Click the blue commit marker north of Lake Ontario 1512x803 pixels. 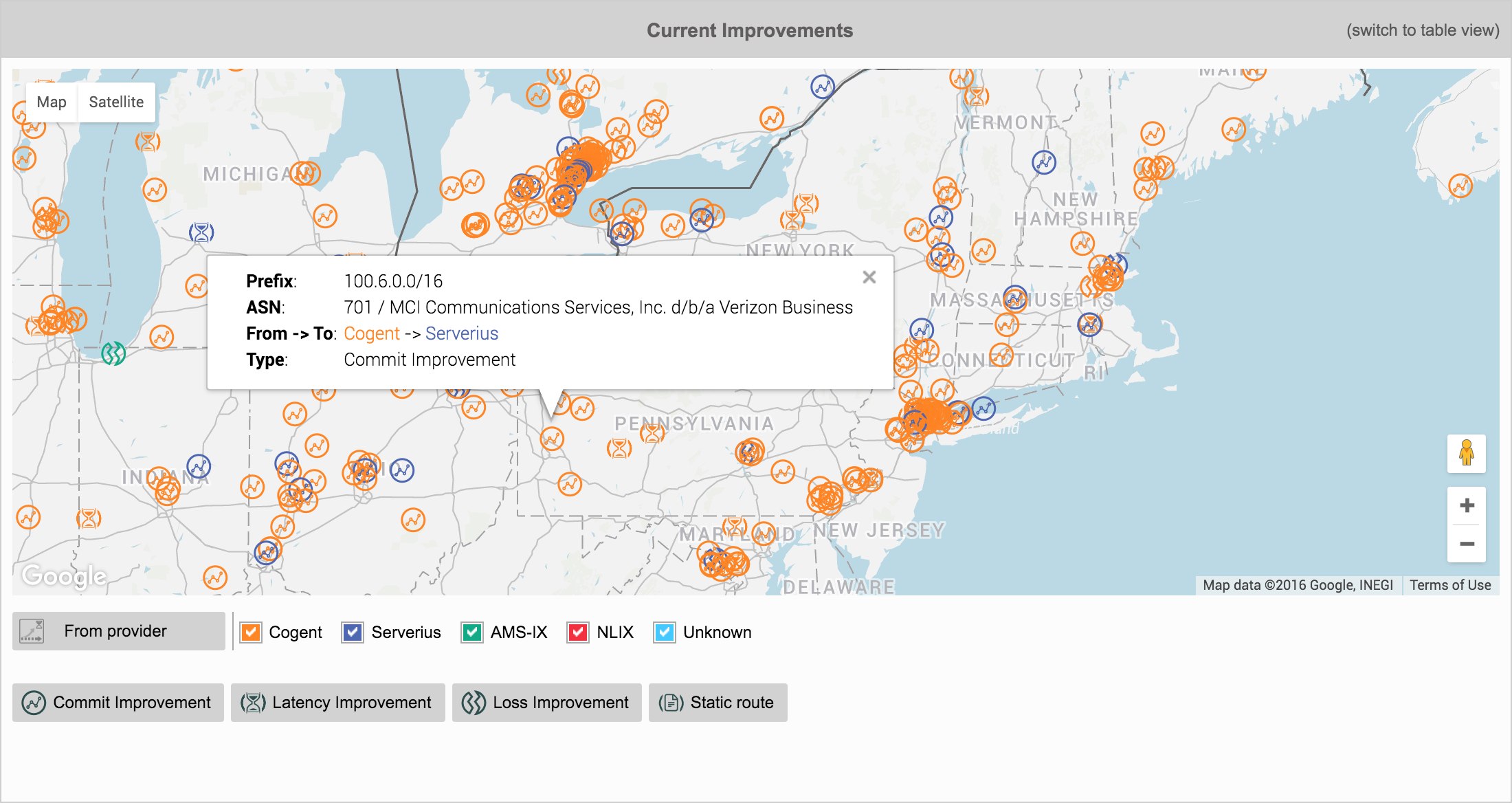pyautogui.click(x=823, y=87)
